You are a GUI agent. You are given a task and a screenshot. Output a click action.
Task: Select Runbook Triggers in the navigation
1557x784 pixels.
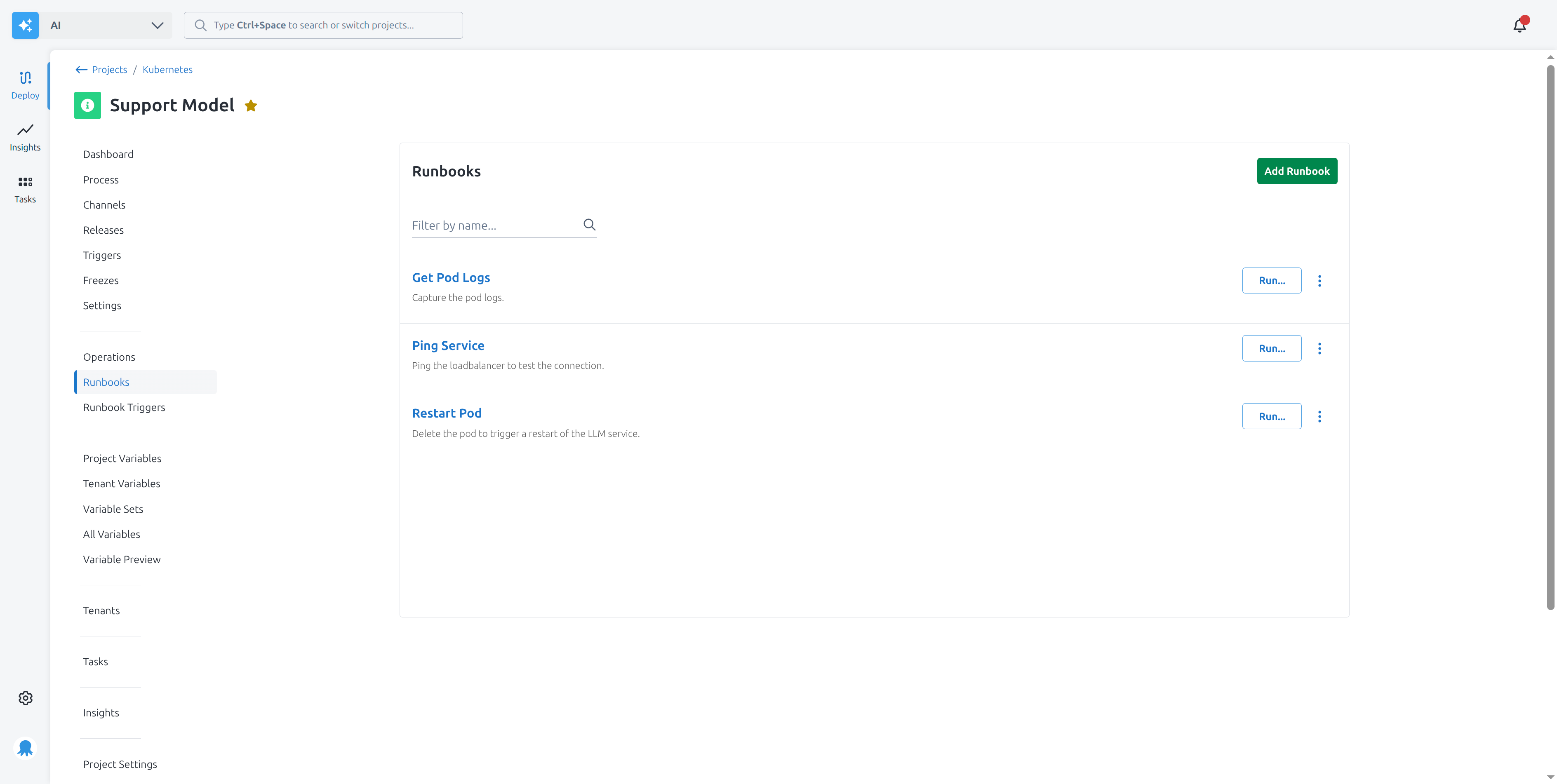click(124, 407)
